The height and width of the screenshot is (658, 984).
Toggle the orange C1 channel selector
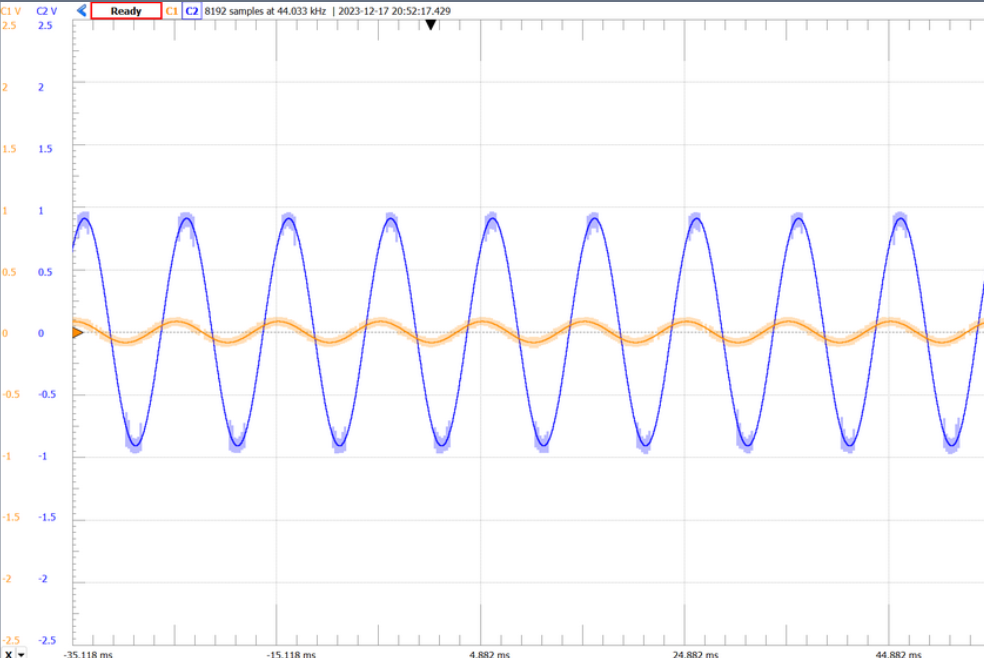click(171, 11)
